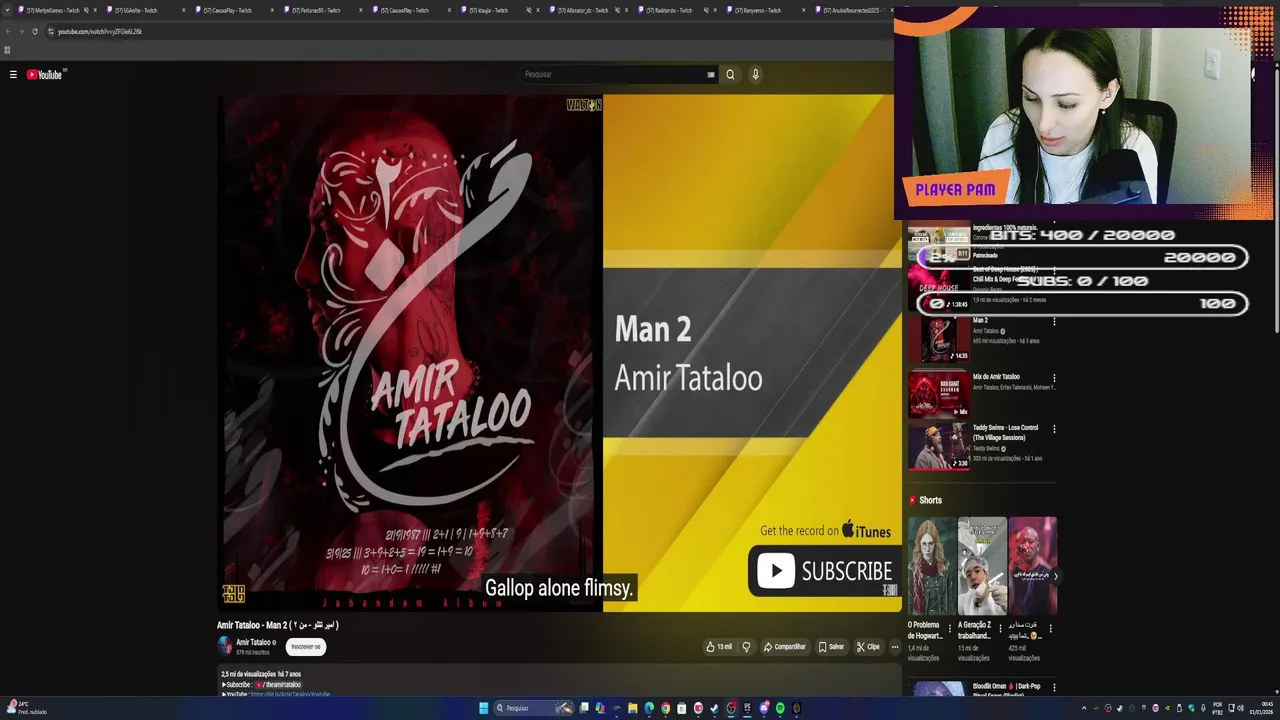Open Teddy Swims Lose Control video title
The width and height of the screenshot is (1280, 720).
point(1005,432)
